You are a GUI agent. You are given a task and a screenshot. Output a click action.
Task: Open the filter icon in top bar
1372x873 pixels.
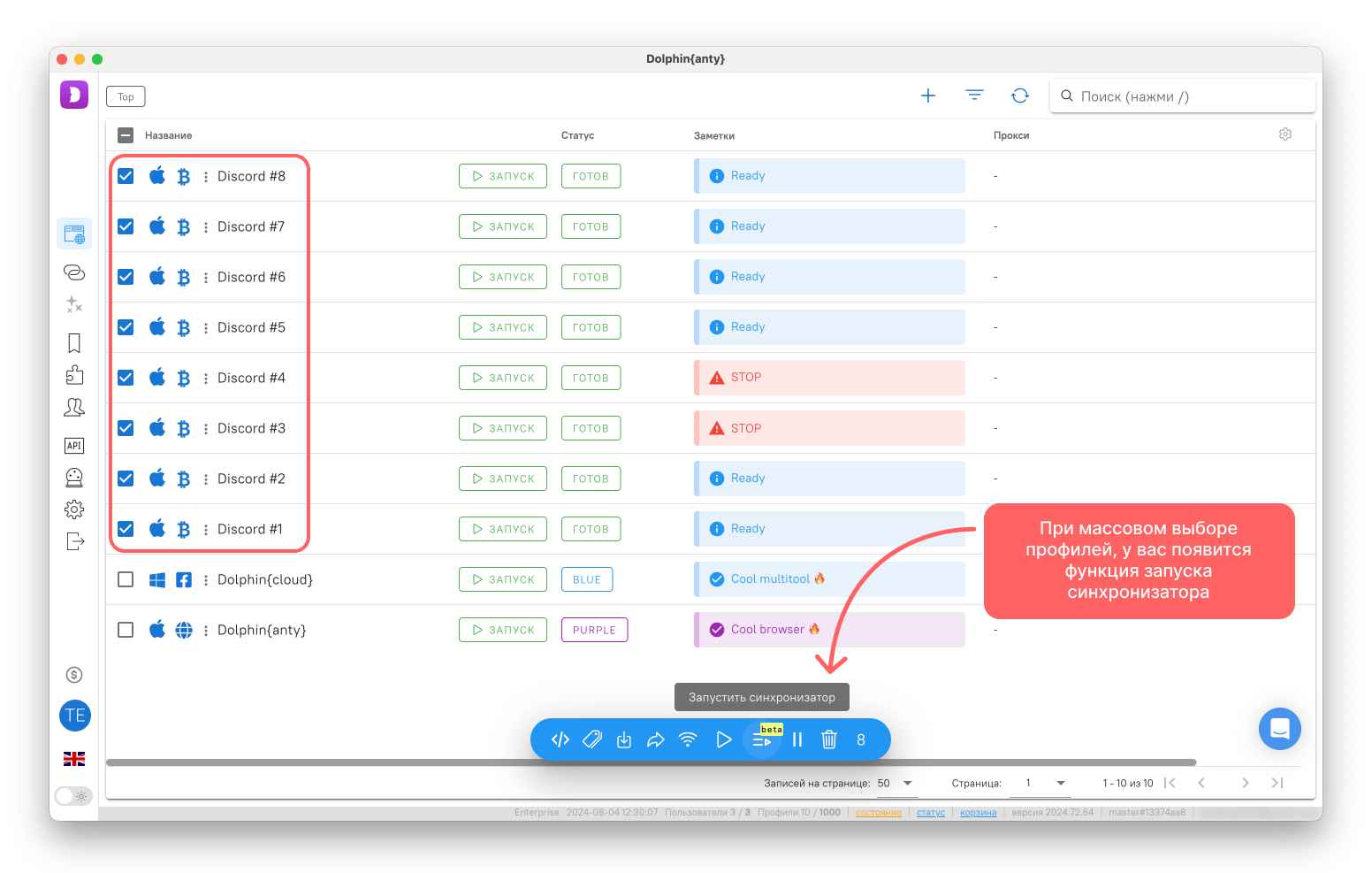(x=974, y=96)
